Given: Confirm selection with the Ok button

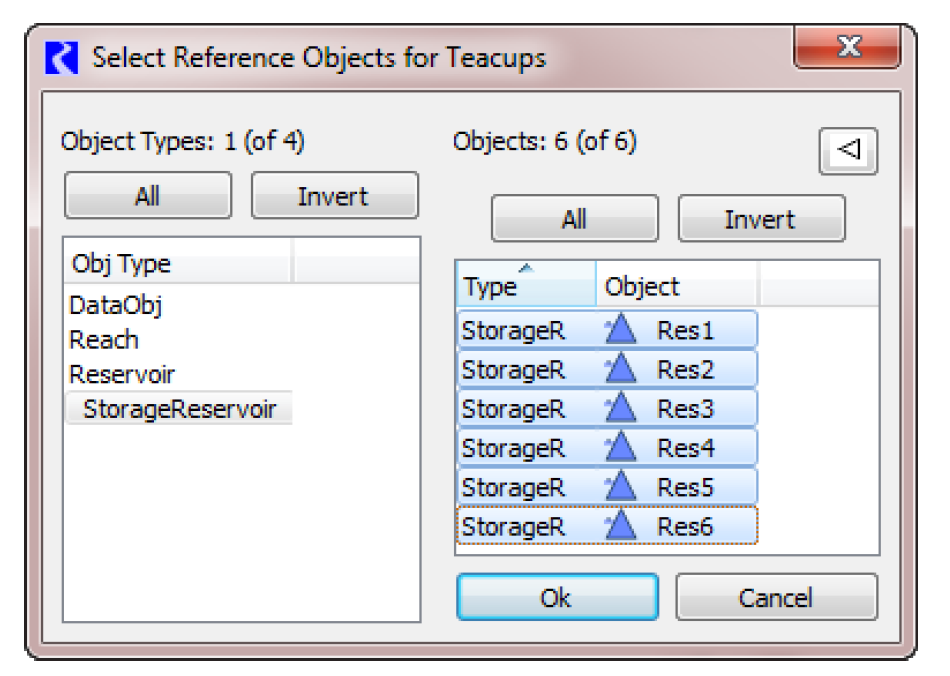Looking at the screenshot, I should coord(556,597).
